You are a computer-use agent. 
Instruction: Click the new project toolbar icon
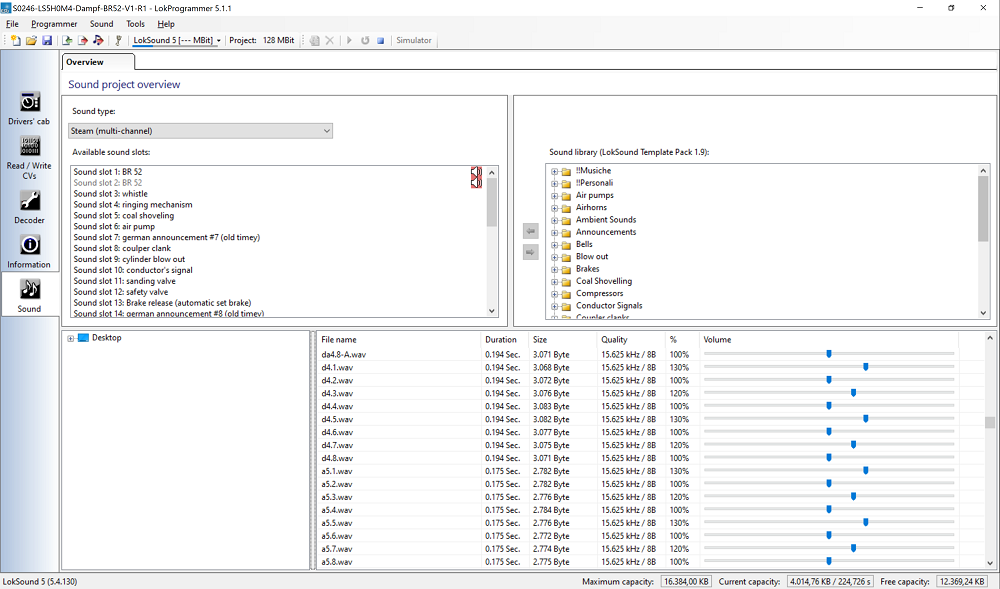pos(16,41)
